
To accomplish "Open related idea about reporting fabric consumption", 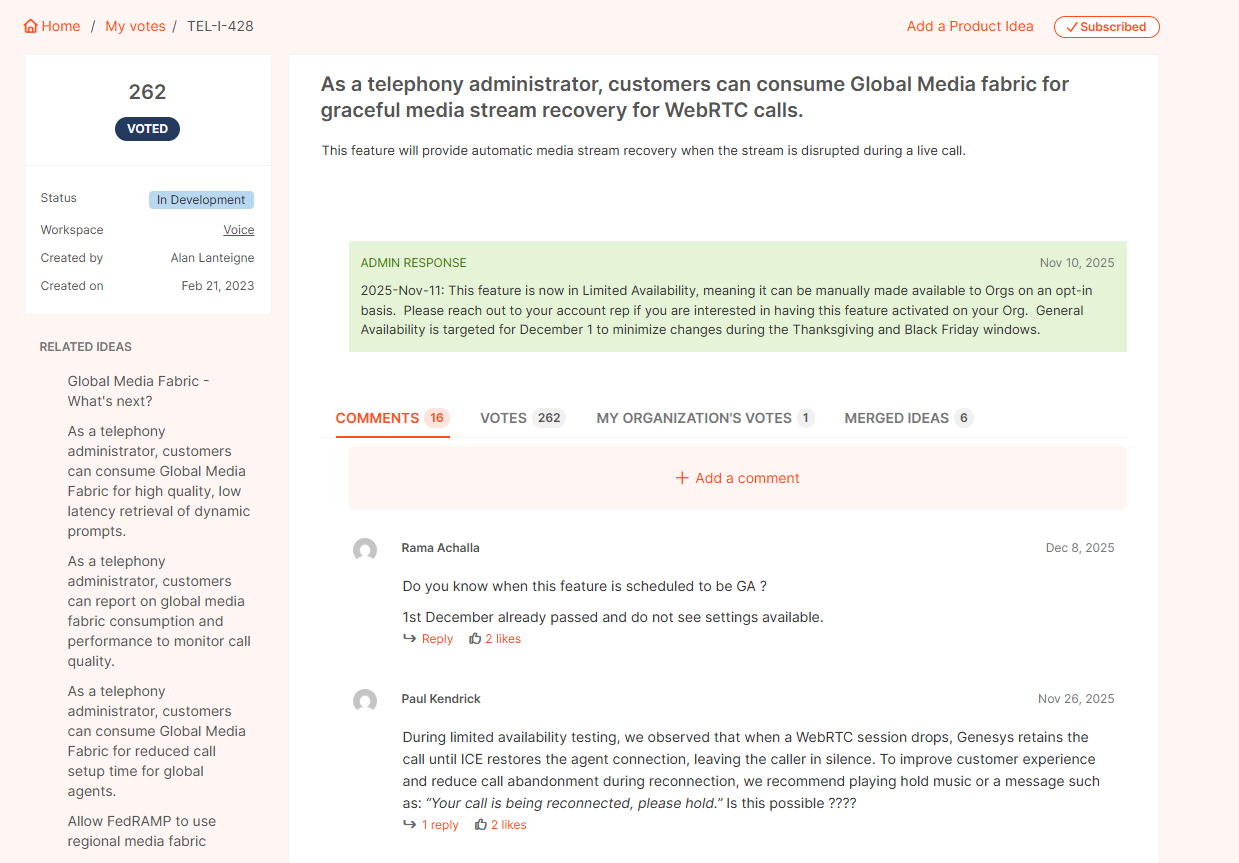I will coord(159,611).
